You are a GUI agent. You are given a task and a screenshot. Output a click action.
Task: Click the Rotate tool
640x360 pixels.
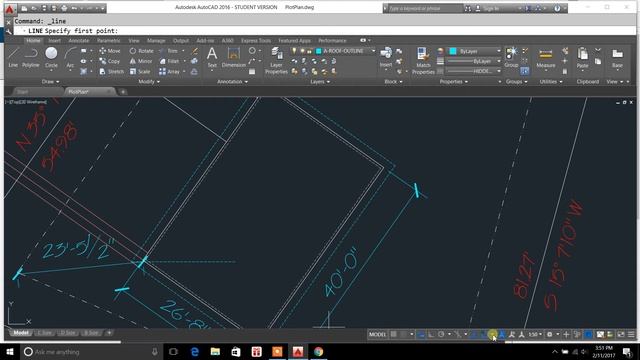pyautogui.click(x=142, y=51)
